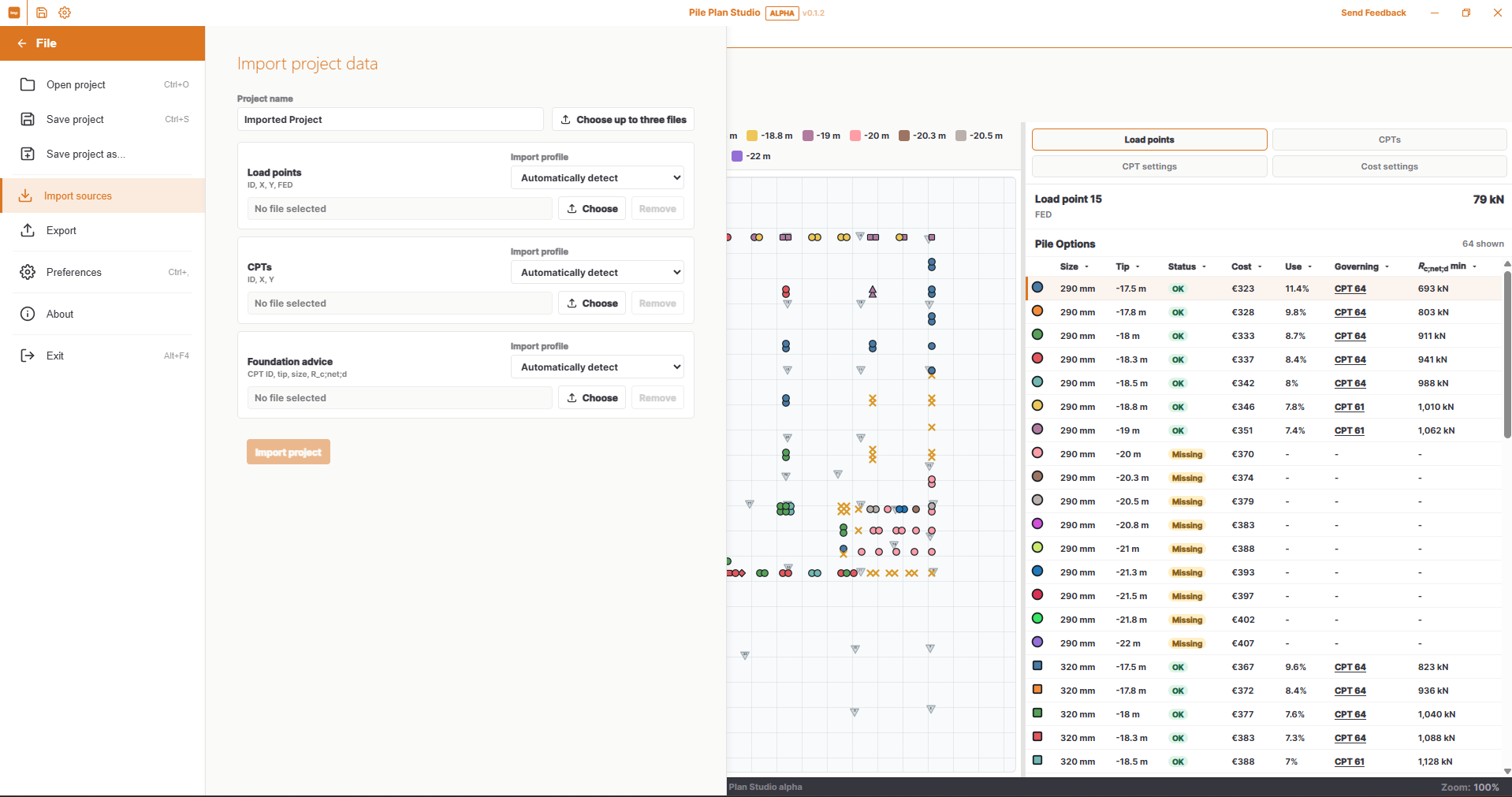This screenshot has height=797, width=1512.
Task: Sort pile options by Cost column
Action: coord(1246,266)
